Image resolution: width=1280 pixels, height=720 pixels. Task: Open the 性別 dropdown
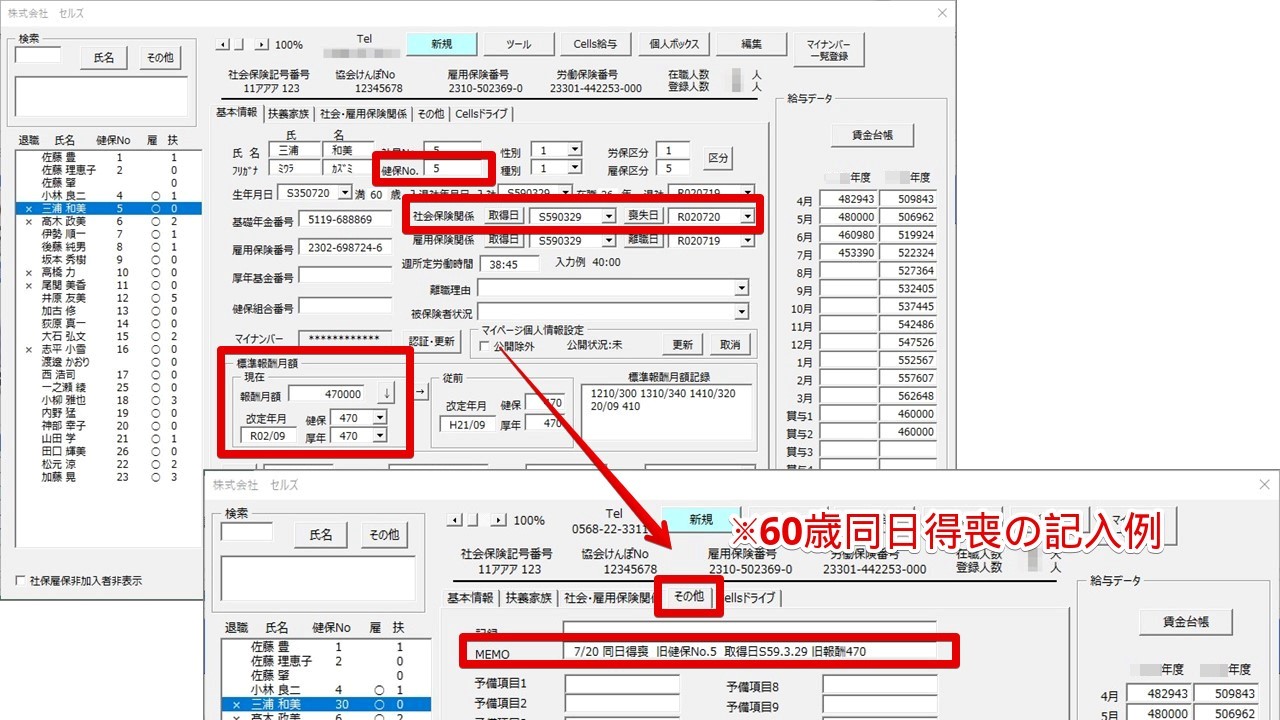coord(574,150)
